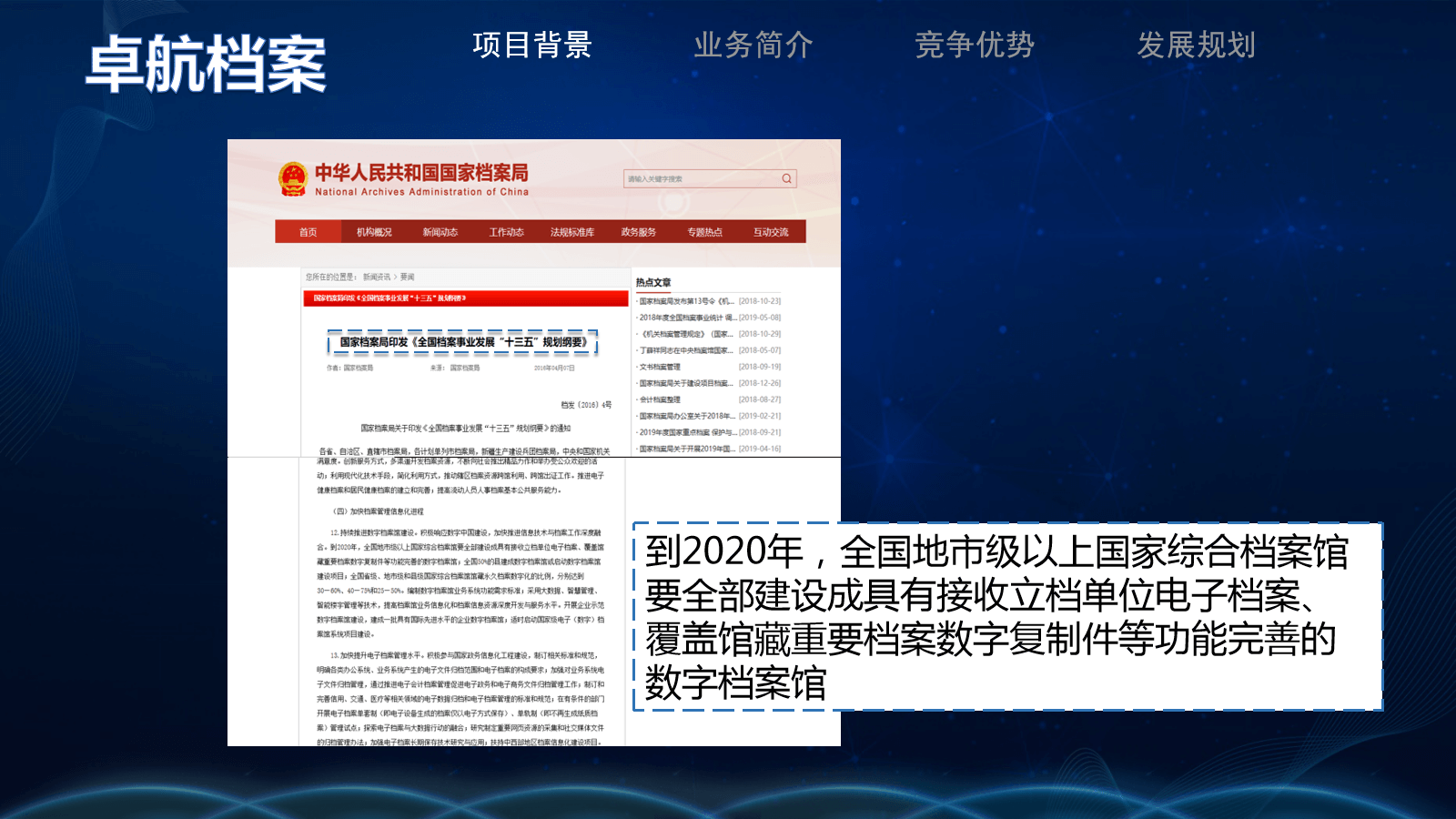Open the 互动交流 nav menu item

click(771, 232)
